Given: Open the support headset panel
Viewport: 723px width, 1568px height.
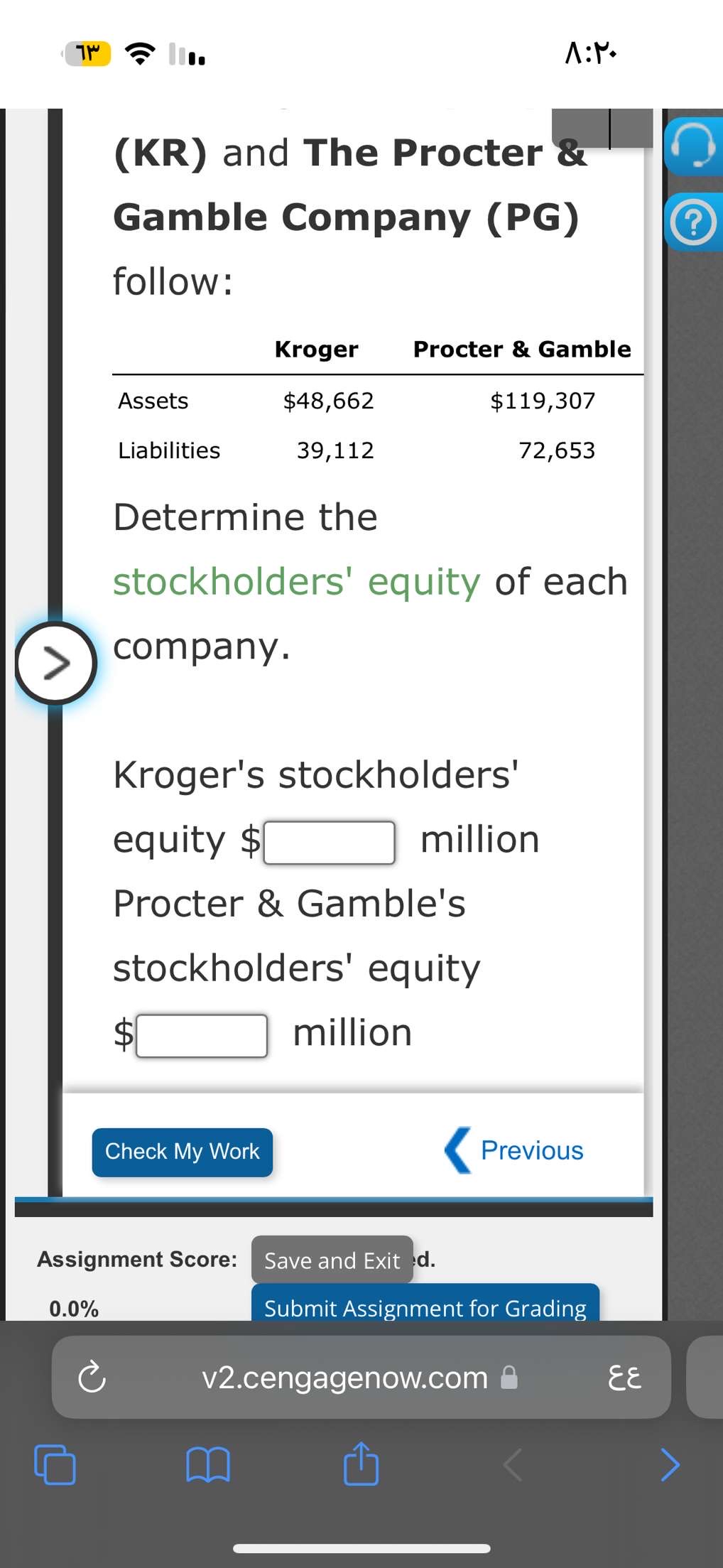Looking at the screenshot, I should point(694,147).
